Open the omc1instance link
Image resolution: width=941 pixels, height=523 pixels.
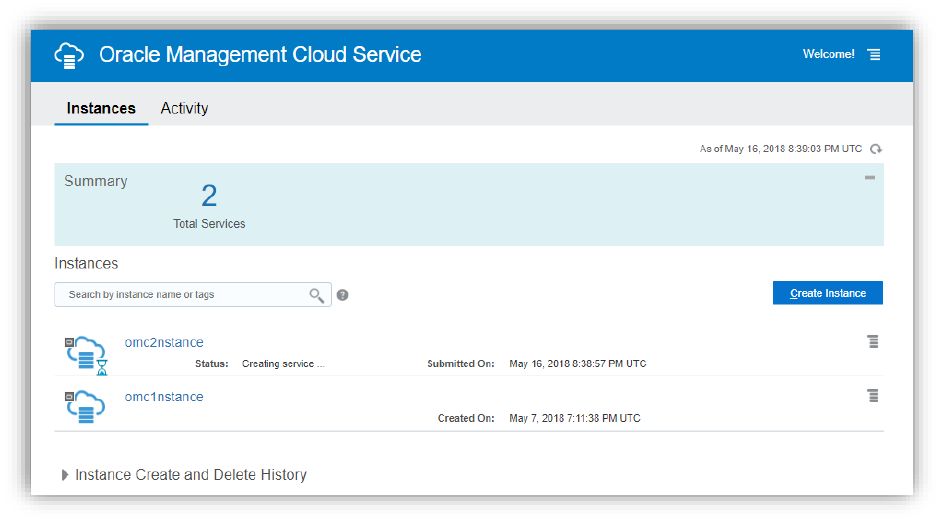(164, 397)
